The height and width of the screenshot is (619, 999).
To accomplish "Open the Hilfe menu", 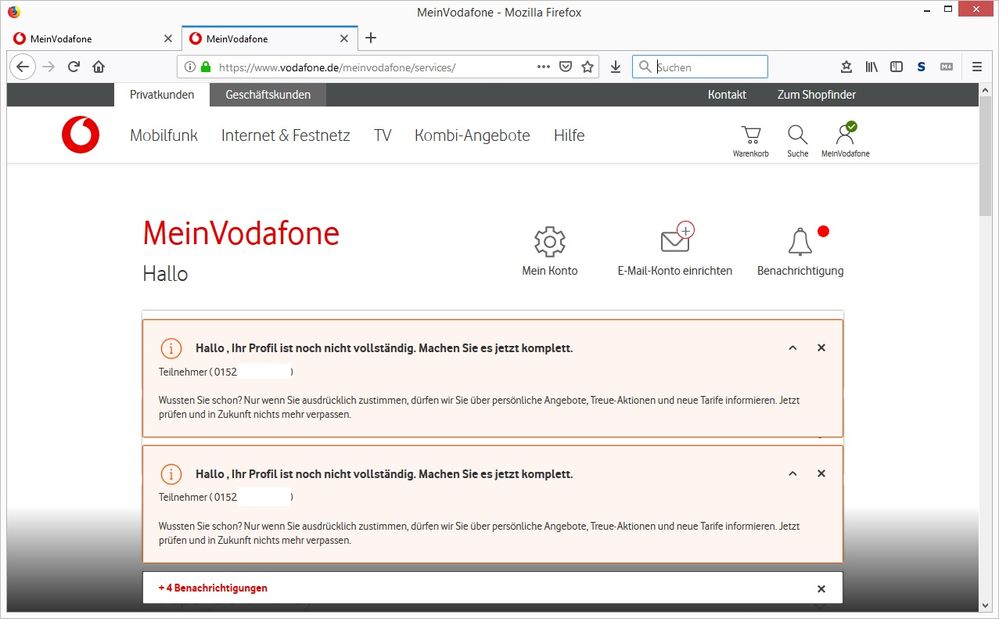I will click(x=569, y=135).
